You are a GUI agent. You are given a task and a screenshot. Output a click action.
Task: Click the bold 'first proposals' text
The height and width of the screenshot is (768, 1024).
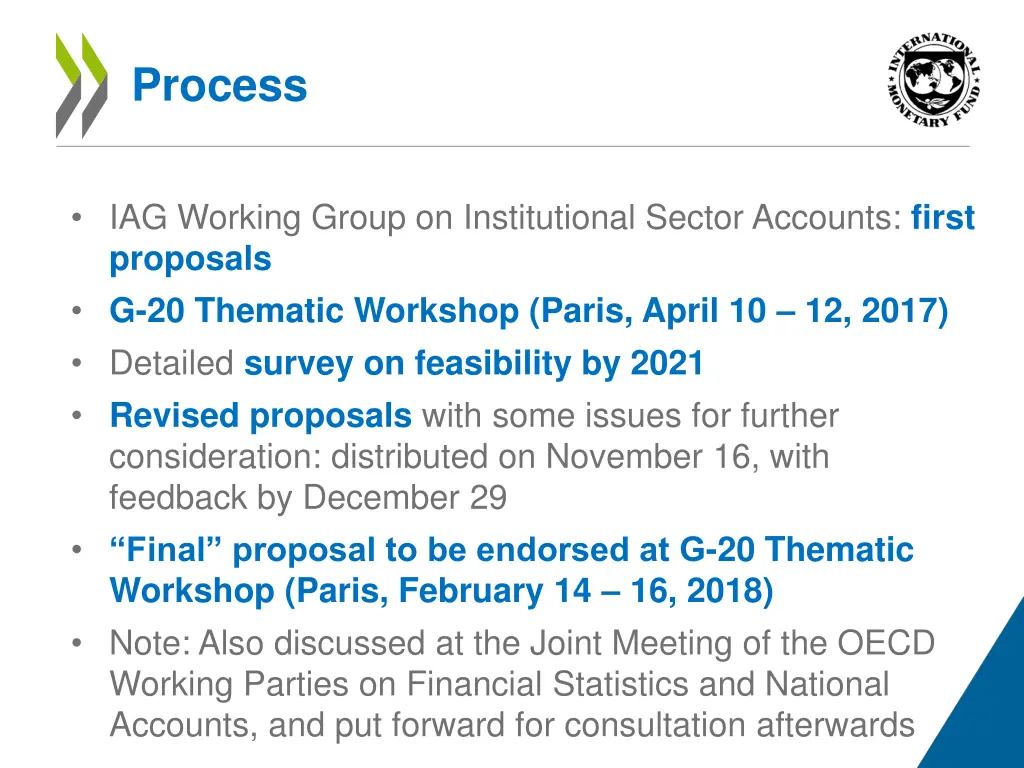(542, 238)
